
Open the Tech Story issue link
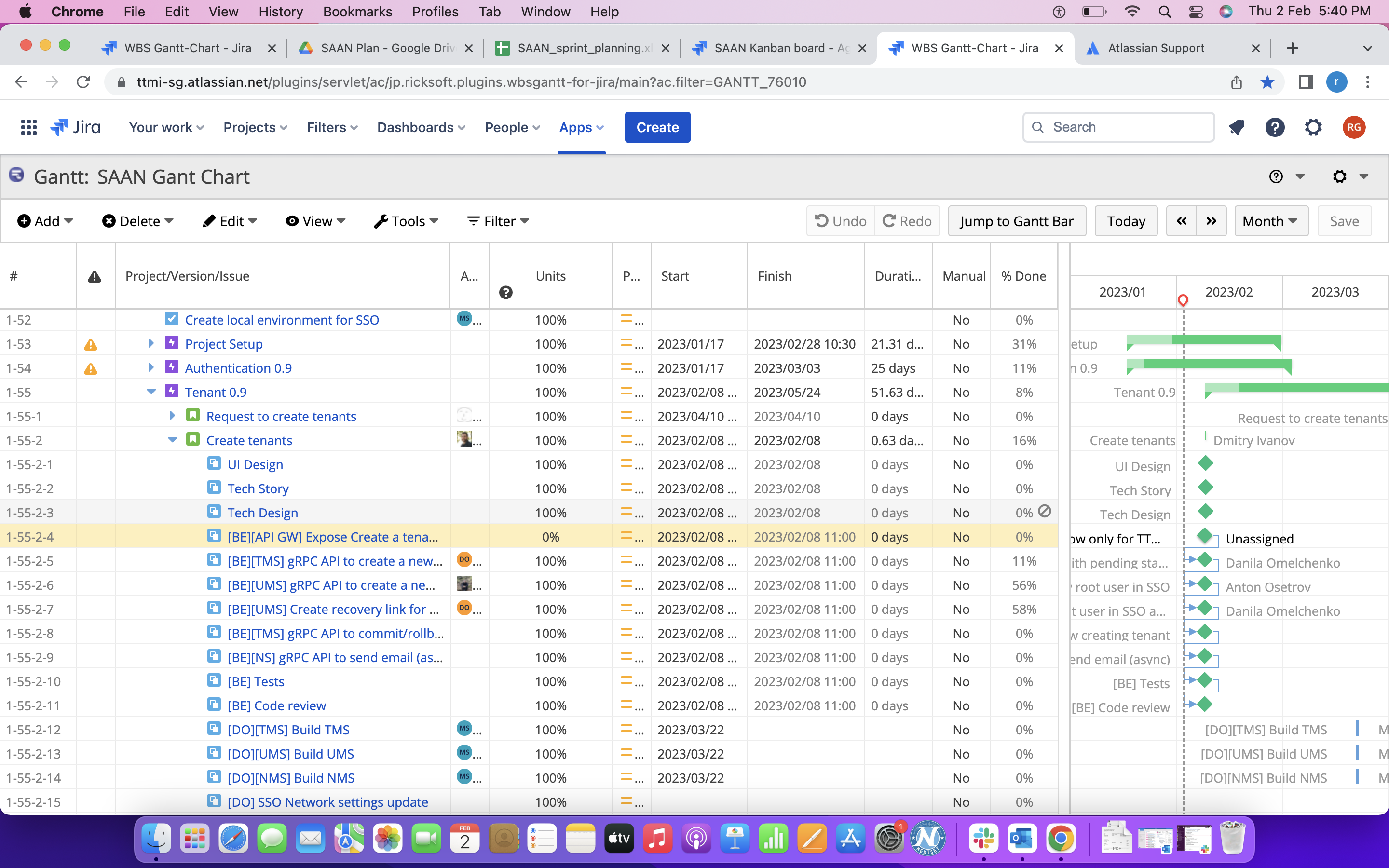coord(258,488)
